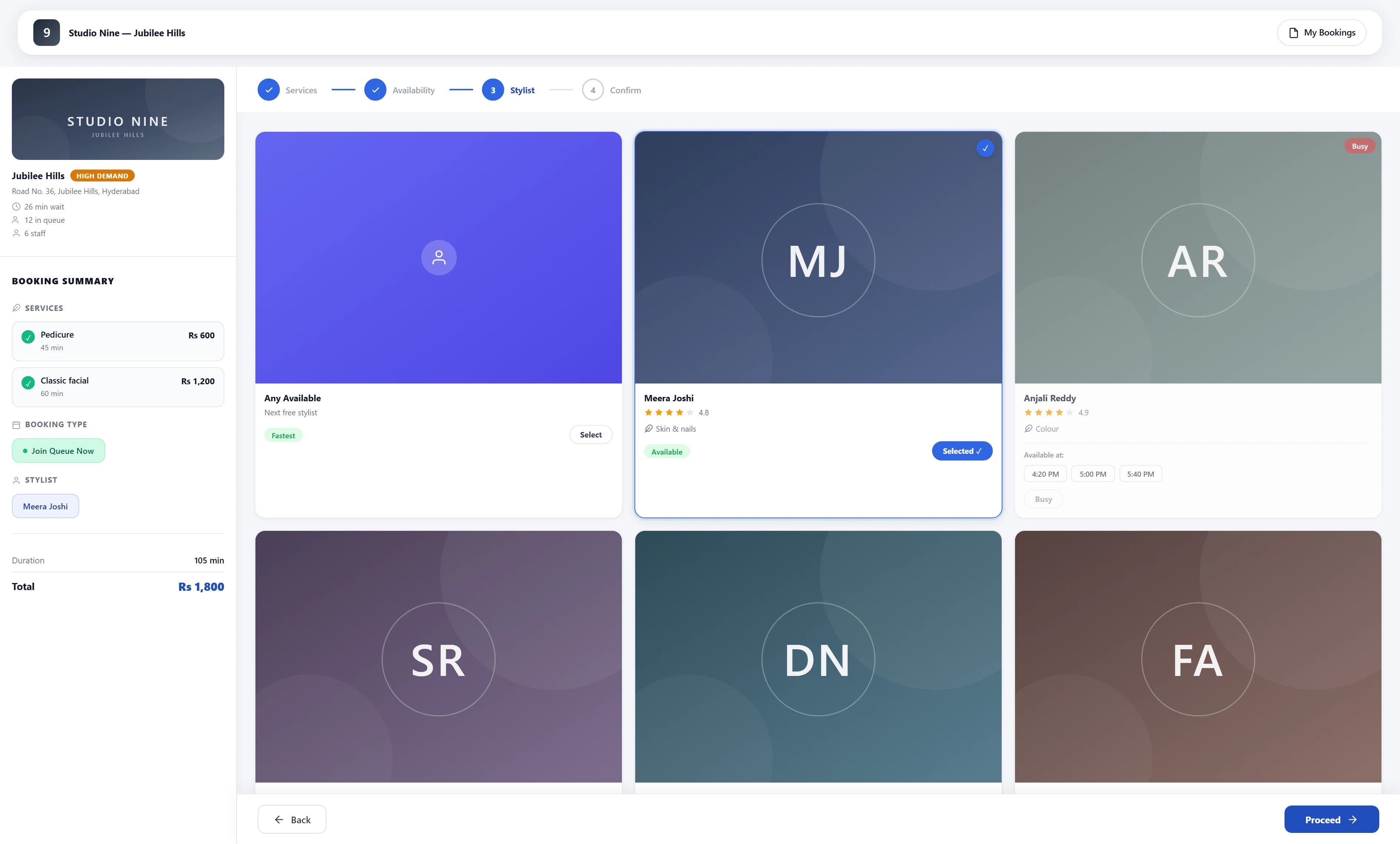1400x844 pixels.
Task: Click the Selected button for Meera Joshi
Action: [962, 451]
